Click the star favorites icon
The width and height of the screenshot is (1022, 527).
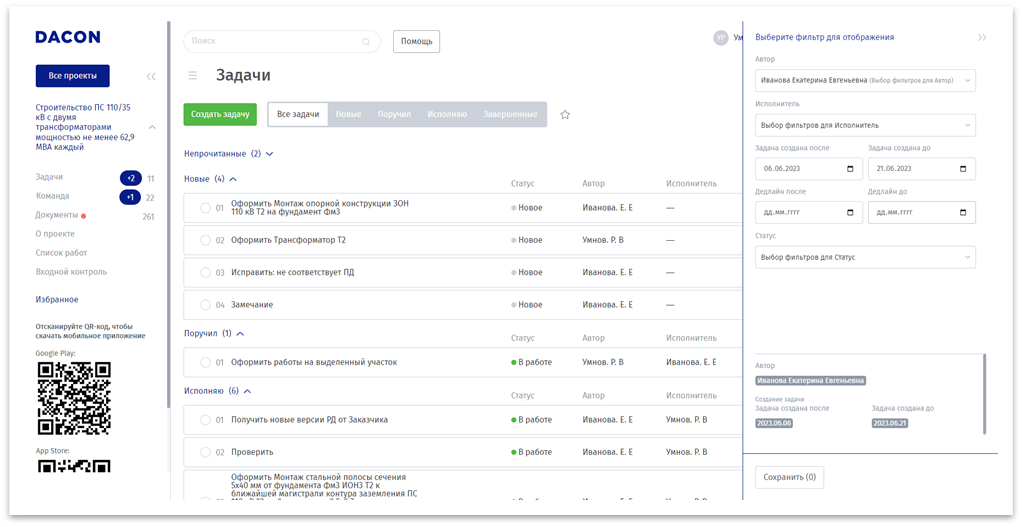[x=565, y=115]
